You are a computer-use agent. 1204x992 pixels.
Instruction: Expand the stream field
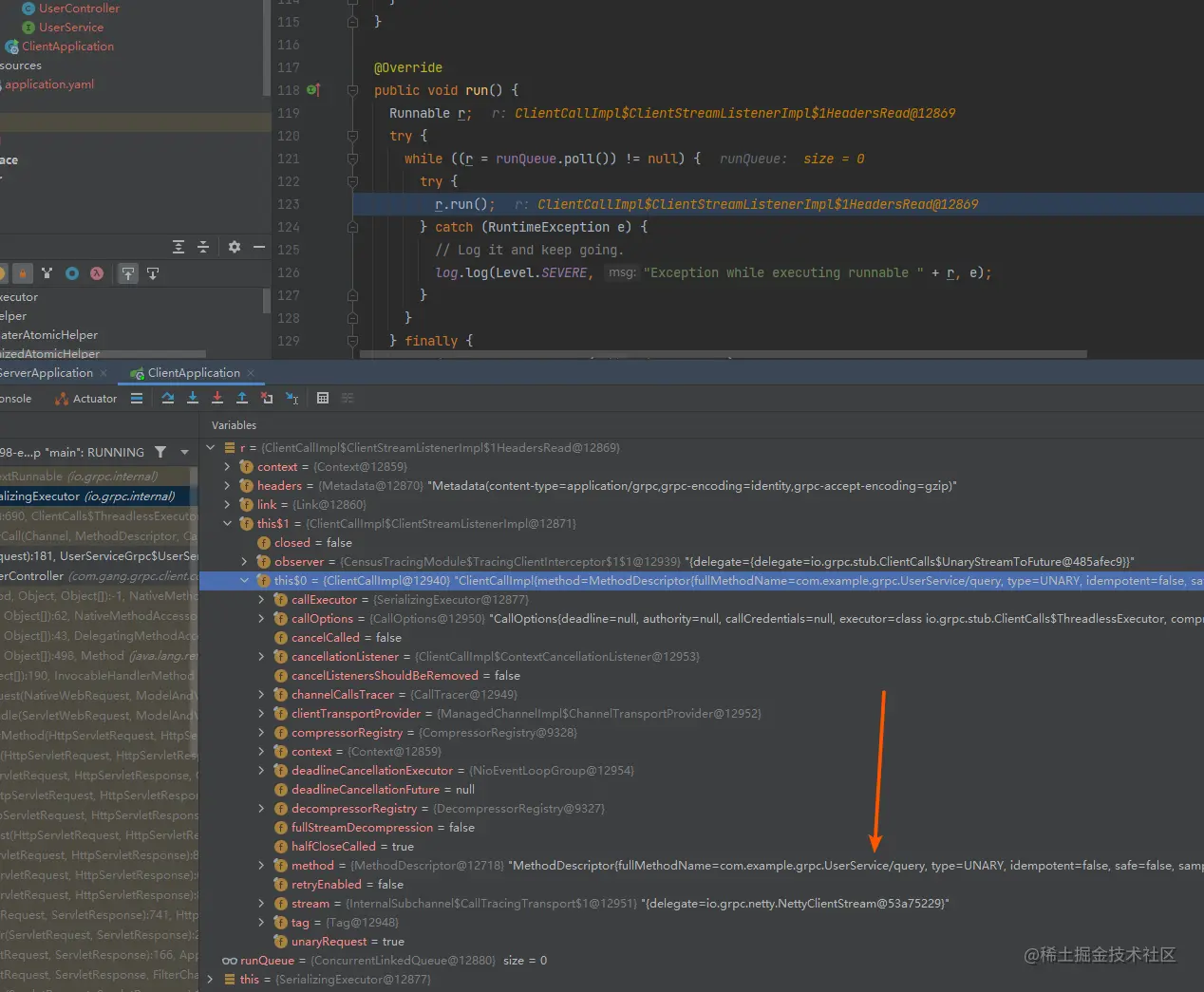261,904
